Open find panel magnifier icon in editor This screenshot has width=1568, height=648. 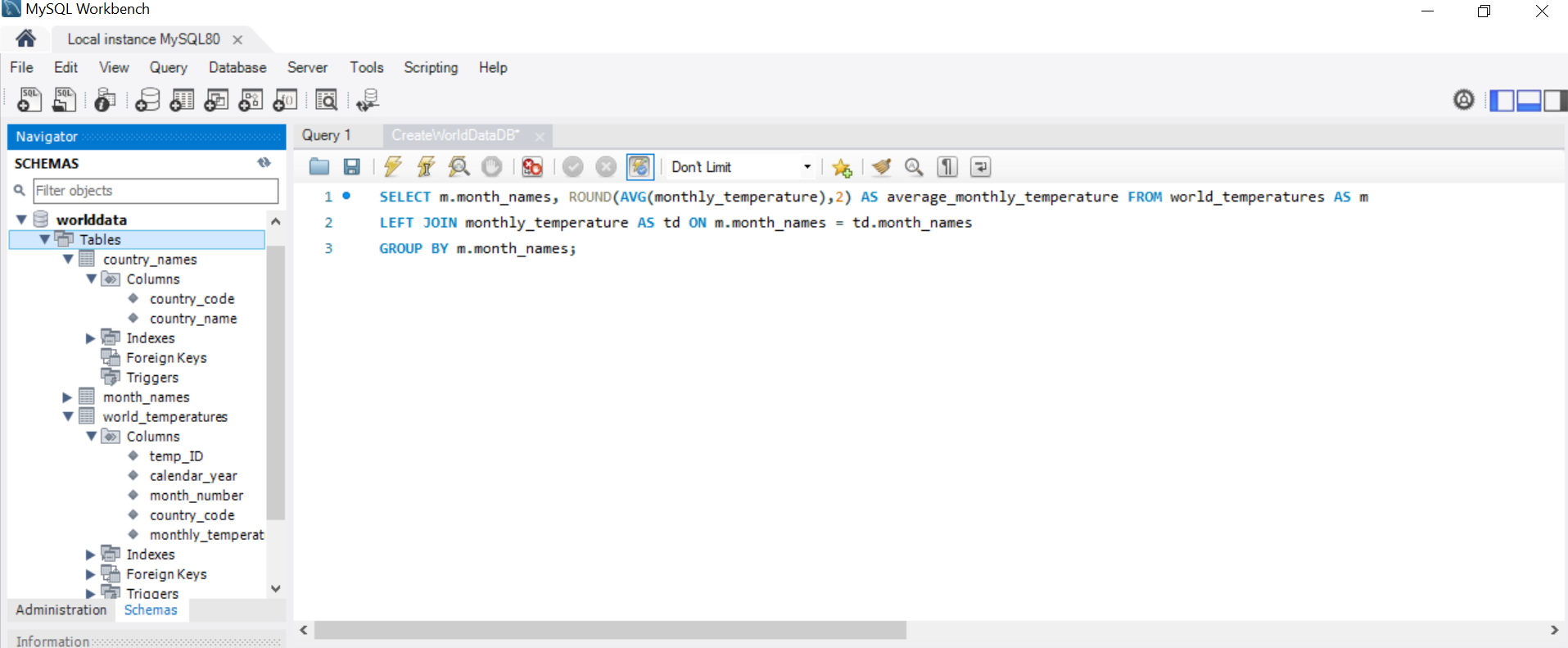(x=914, y=167)
